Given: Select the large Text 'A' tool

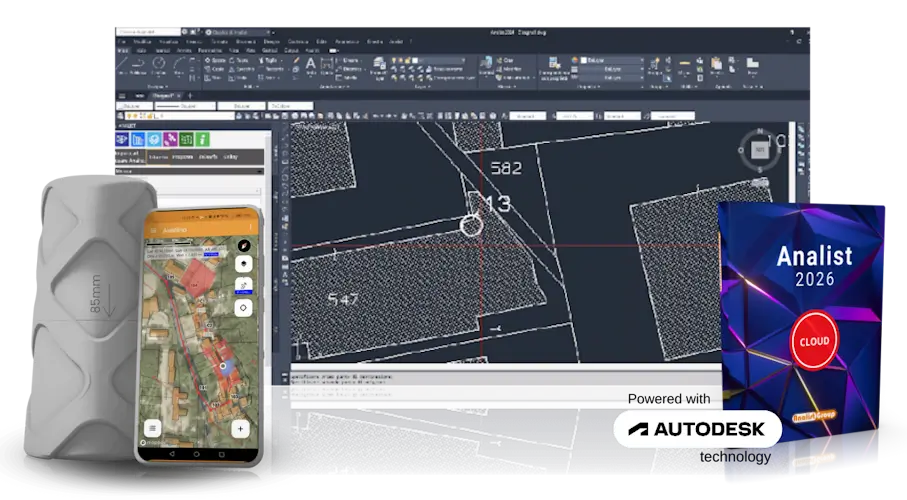Looking at the screenshot, I should click(311, 65).
